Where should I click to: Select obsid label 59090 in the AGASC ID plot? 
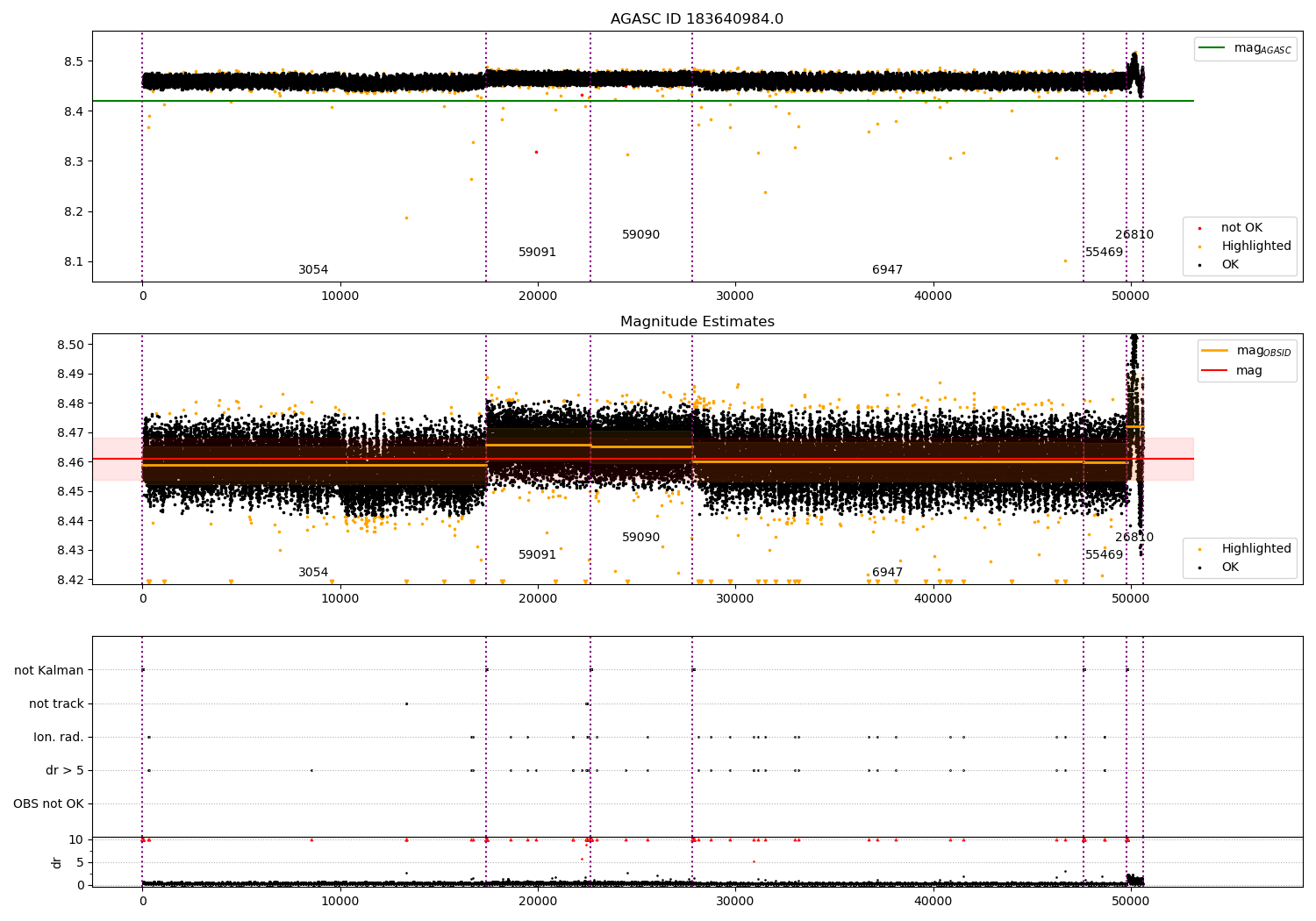[640, 235]
